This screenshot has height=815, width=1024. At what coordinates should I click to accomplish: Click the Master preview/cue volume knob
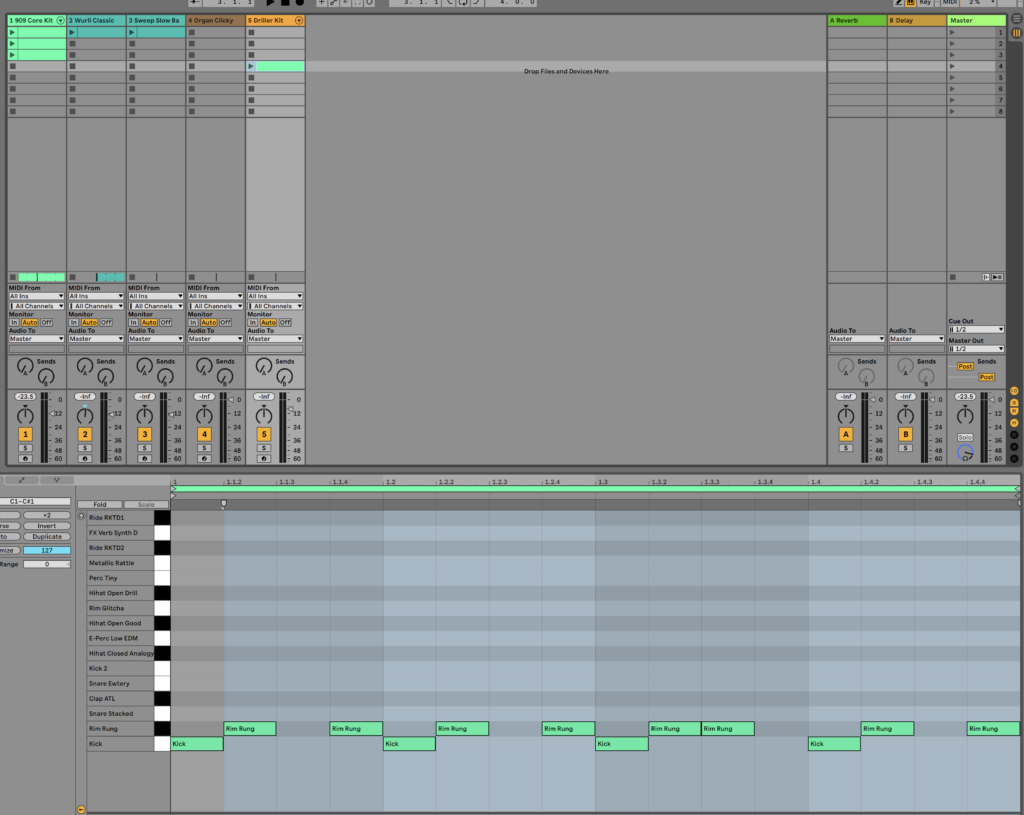coord(965,452)
